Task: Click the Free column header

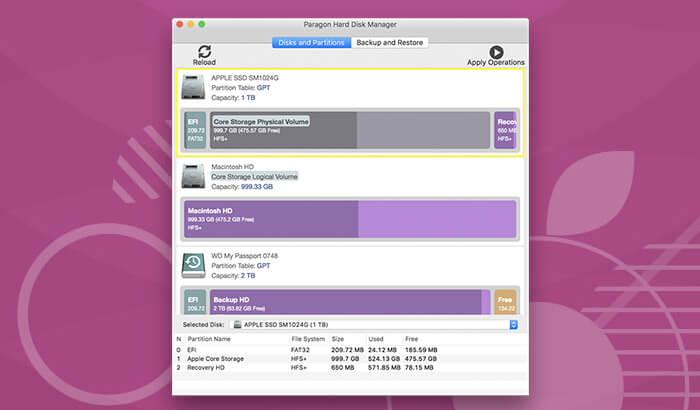Action: [412, 339]
